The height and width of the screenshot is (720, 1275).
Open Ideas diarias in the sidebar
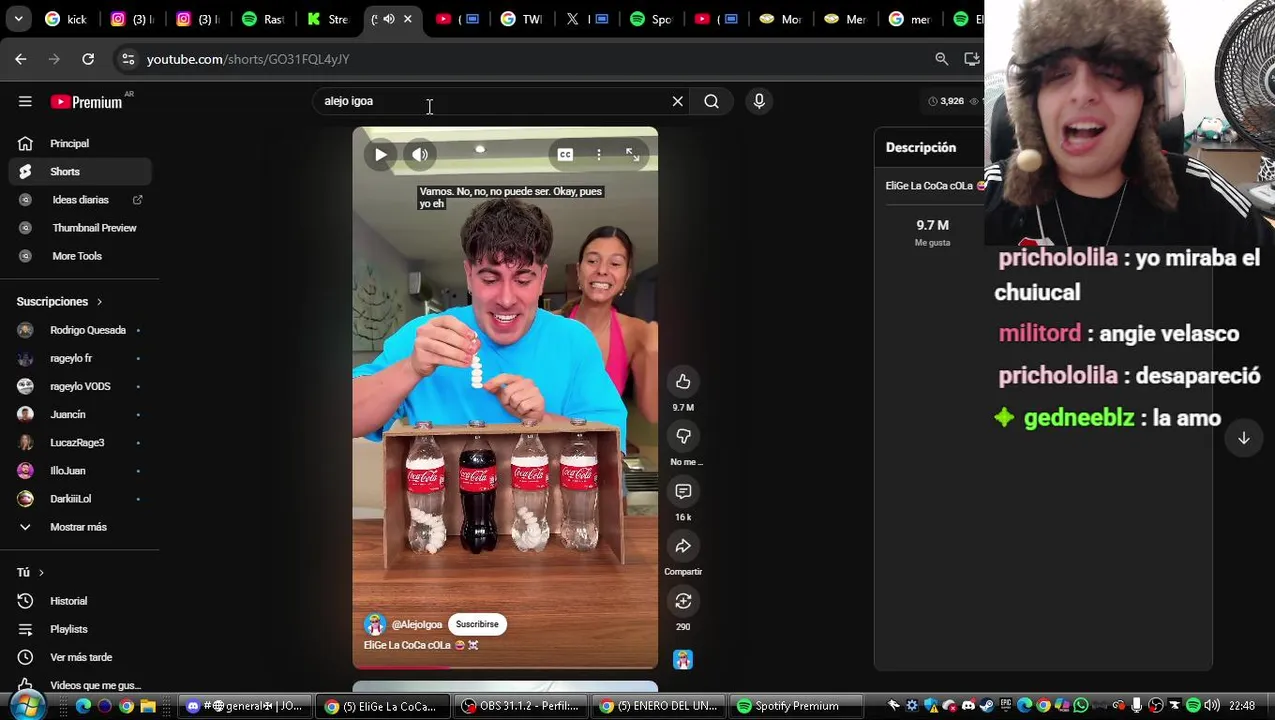coord(80,200)
